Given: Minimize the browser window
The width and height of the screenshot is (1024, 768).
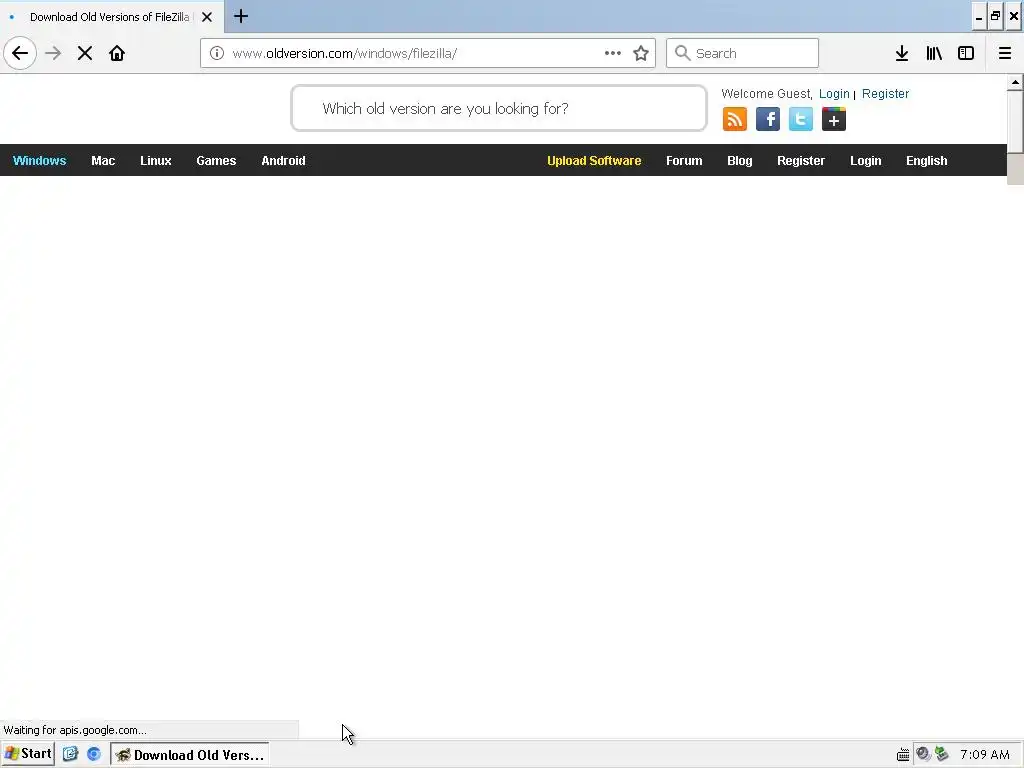Looking at the screenshot, I should tap(979, 16).
